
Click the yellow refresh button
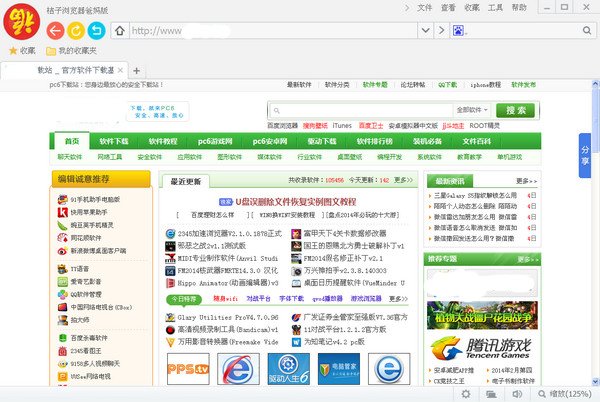tap(76, 31)
